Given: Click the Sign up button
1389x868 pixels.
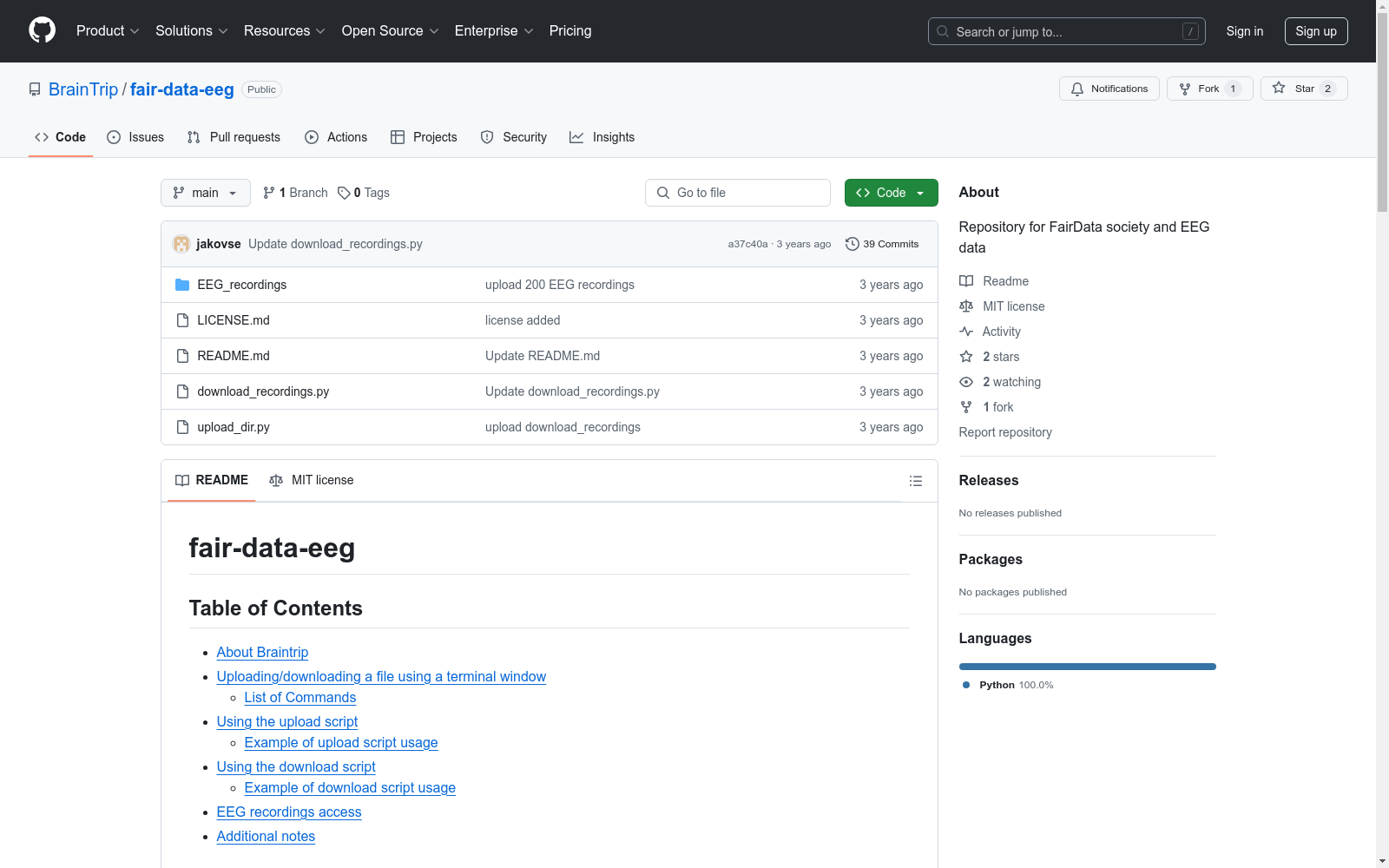Looking at the screenshot, I should (x=1316, y=31).
